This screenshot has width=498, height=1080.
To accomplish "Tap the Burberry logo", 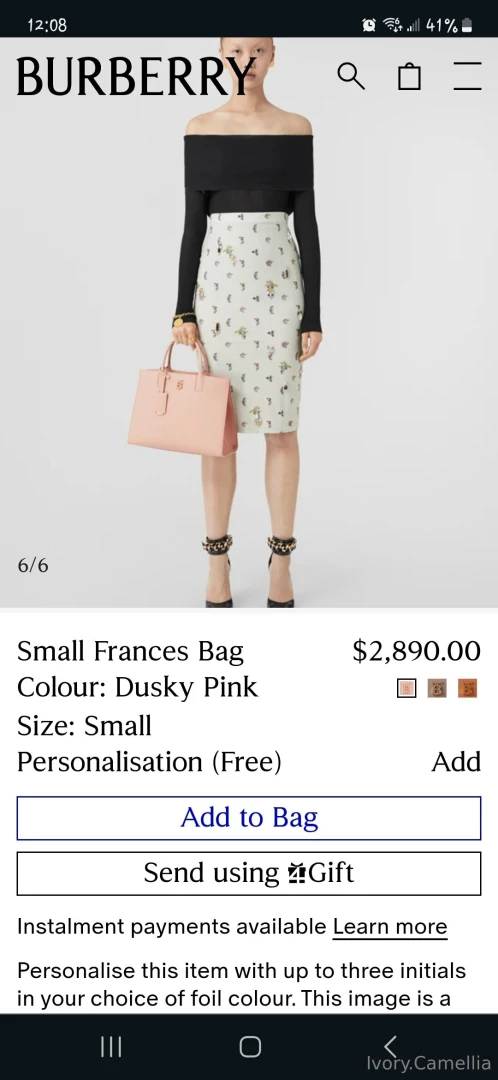I will 136,76.
